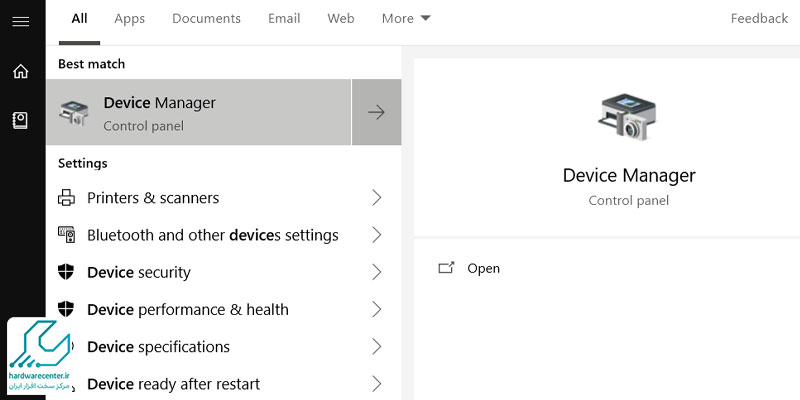Expand the Printers & scanners chevron
The image size is (800, 400).
point(376,198)
